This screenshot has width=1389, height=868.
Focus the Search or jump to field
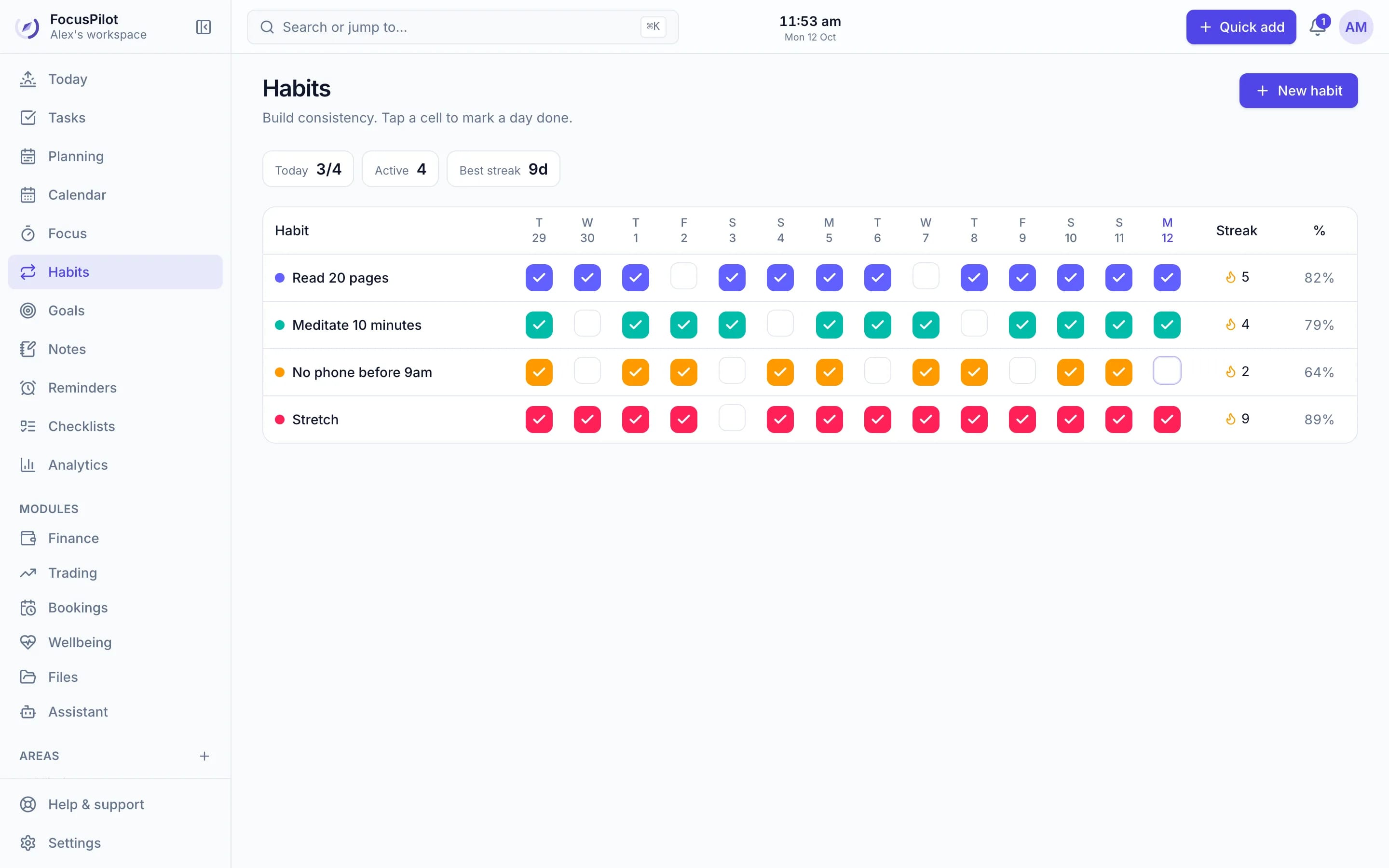(x=463, y=27)
